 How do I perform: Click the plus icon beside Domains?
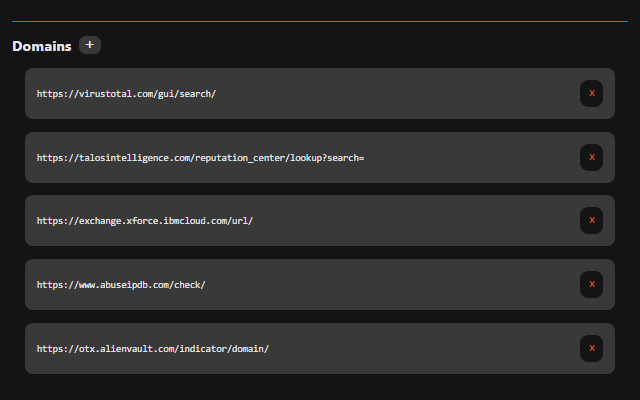coord(90,45)
